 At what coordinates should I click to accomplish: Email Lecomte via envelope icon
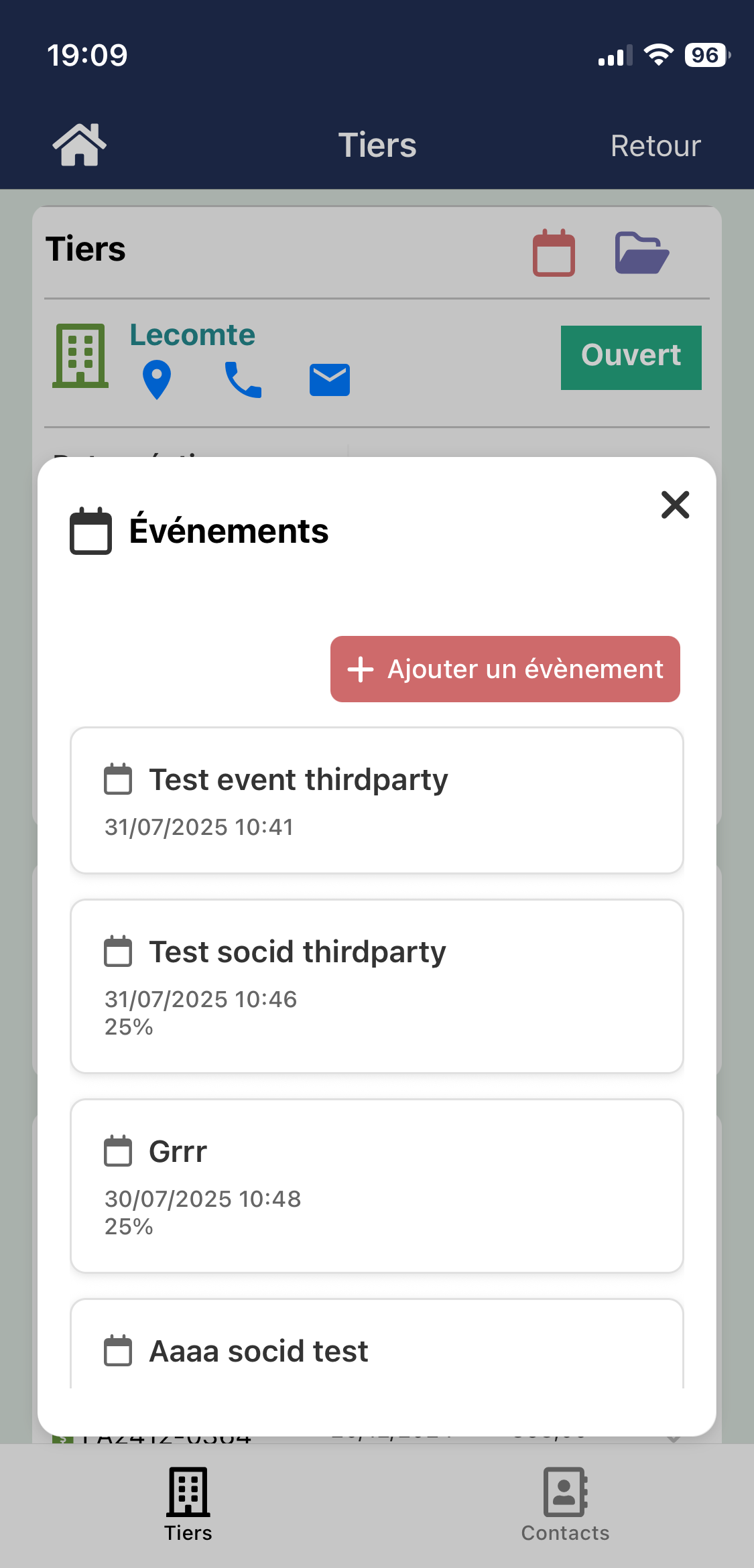point(329,380)
